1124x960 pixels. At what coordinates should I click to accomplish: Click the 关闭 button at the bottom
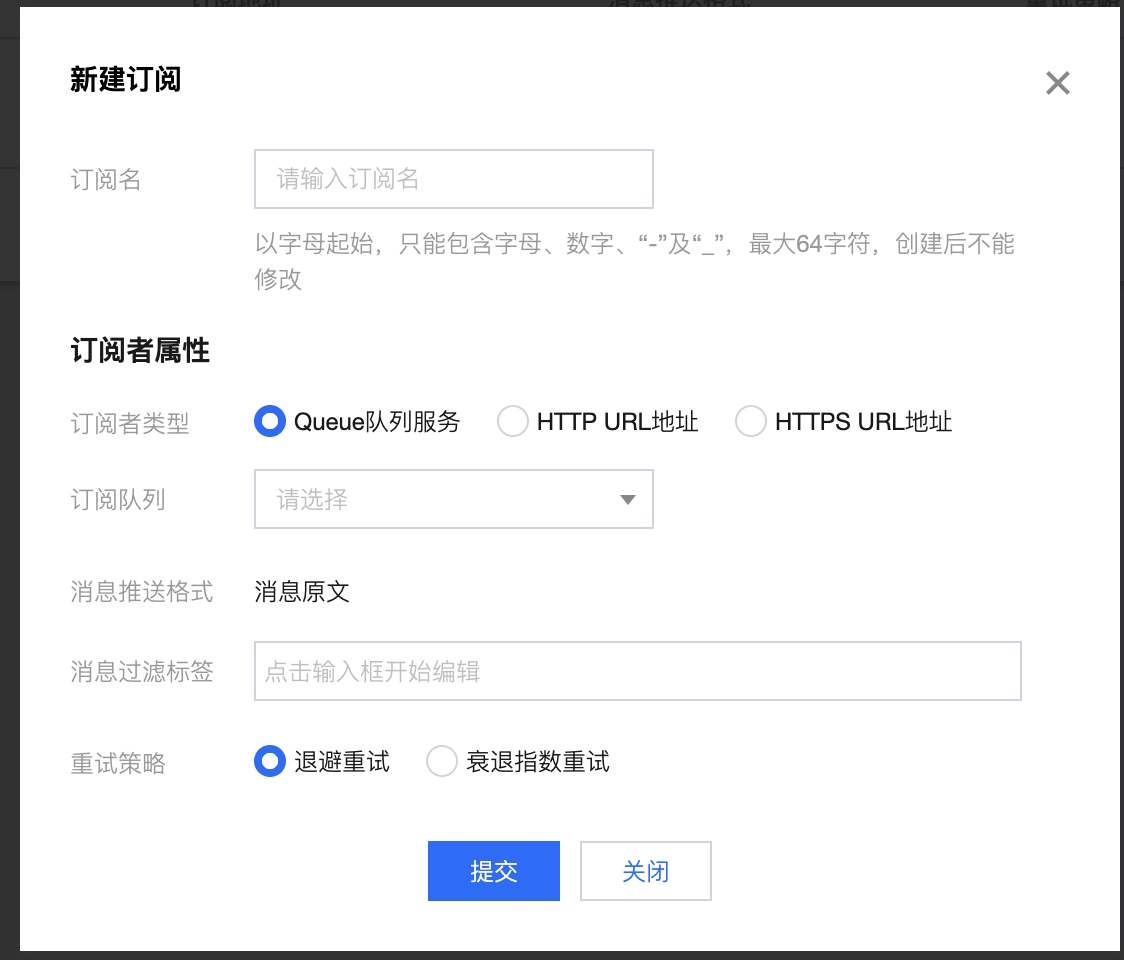point(646,871)
